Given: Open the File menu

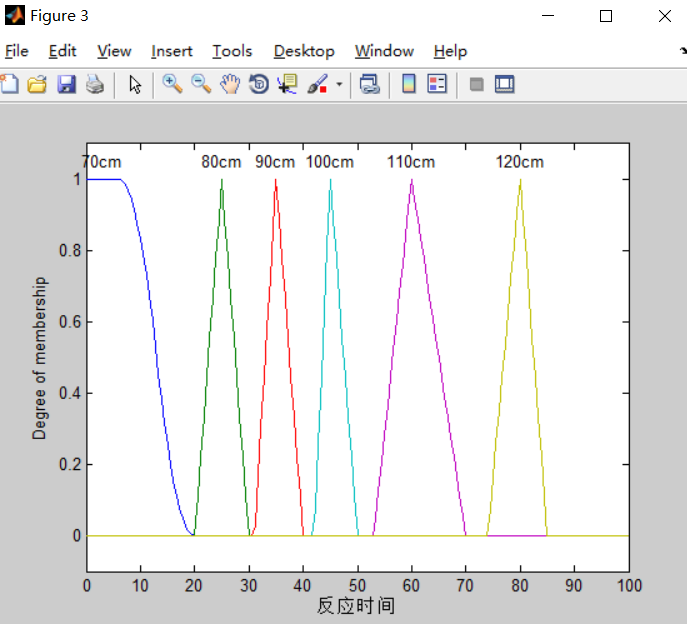Looking at the screenshot, I should pyautogui.click(x=17, y=51).
